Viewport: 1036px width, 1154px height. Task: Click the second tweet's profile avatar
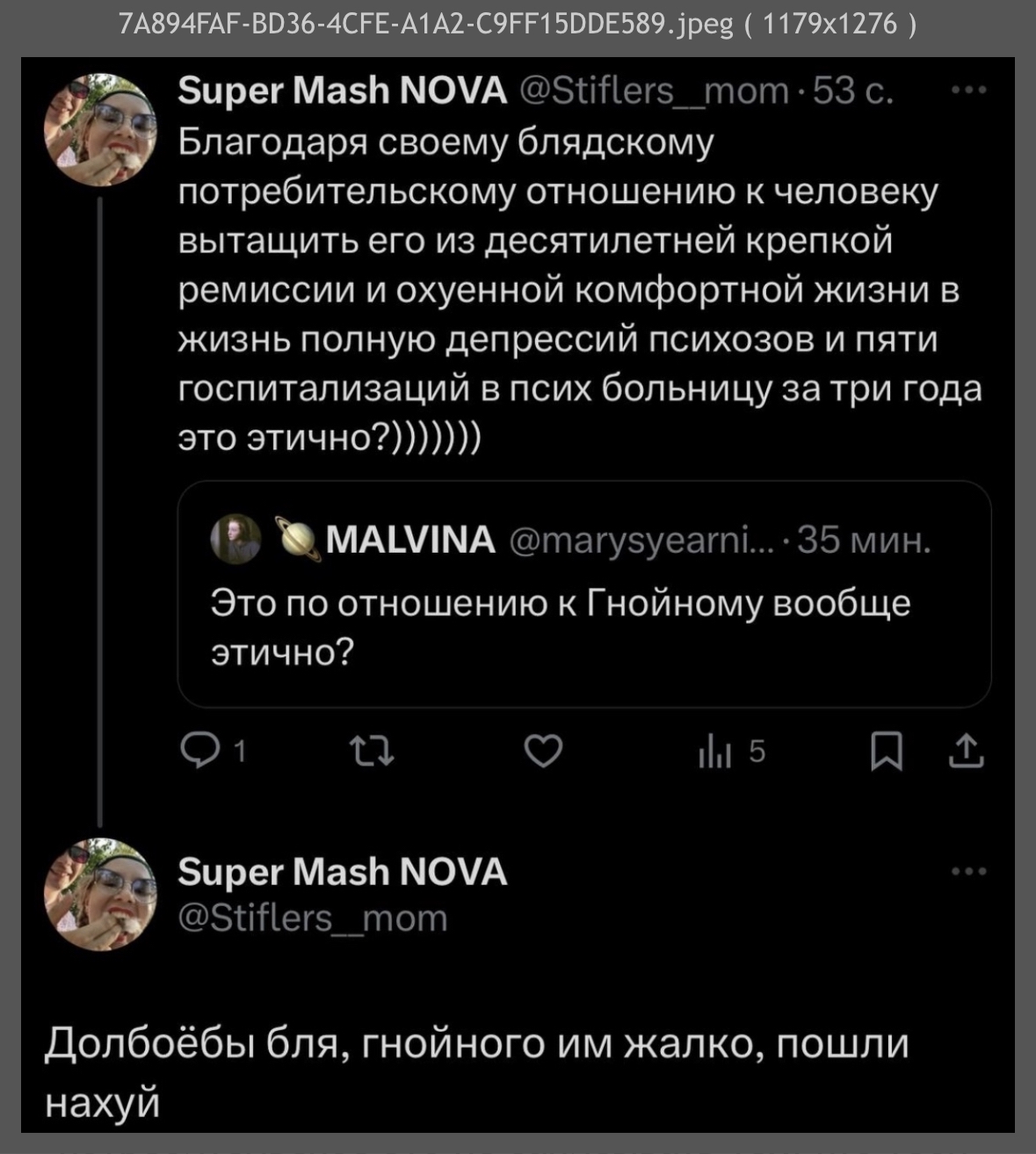point(99,896)
